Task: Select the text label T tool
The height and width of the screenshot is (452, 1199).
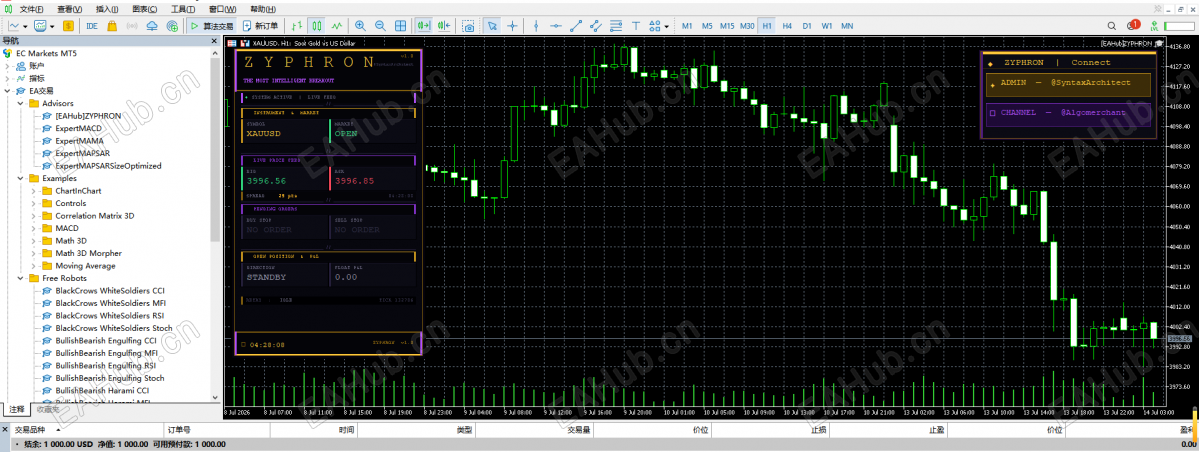Action: (x=637, y=25)
